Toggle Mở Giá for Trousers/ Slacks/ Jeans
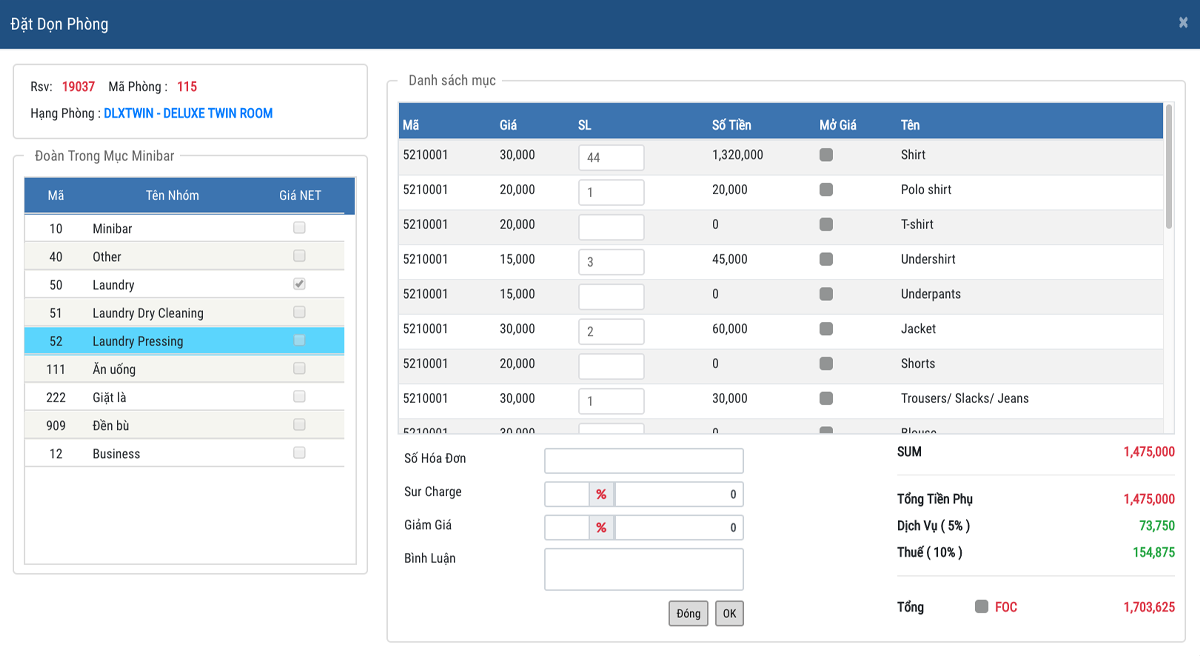1200x656 pixels. pyautogui.click(x=826, y=398)
